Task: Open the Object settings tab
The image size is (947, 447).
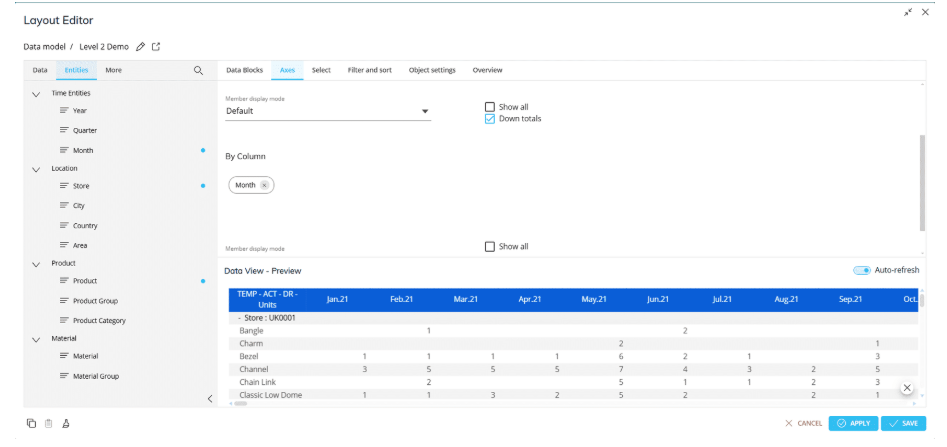Action: tap(432, 70)
